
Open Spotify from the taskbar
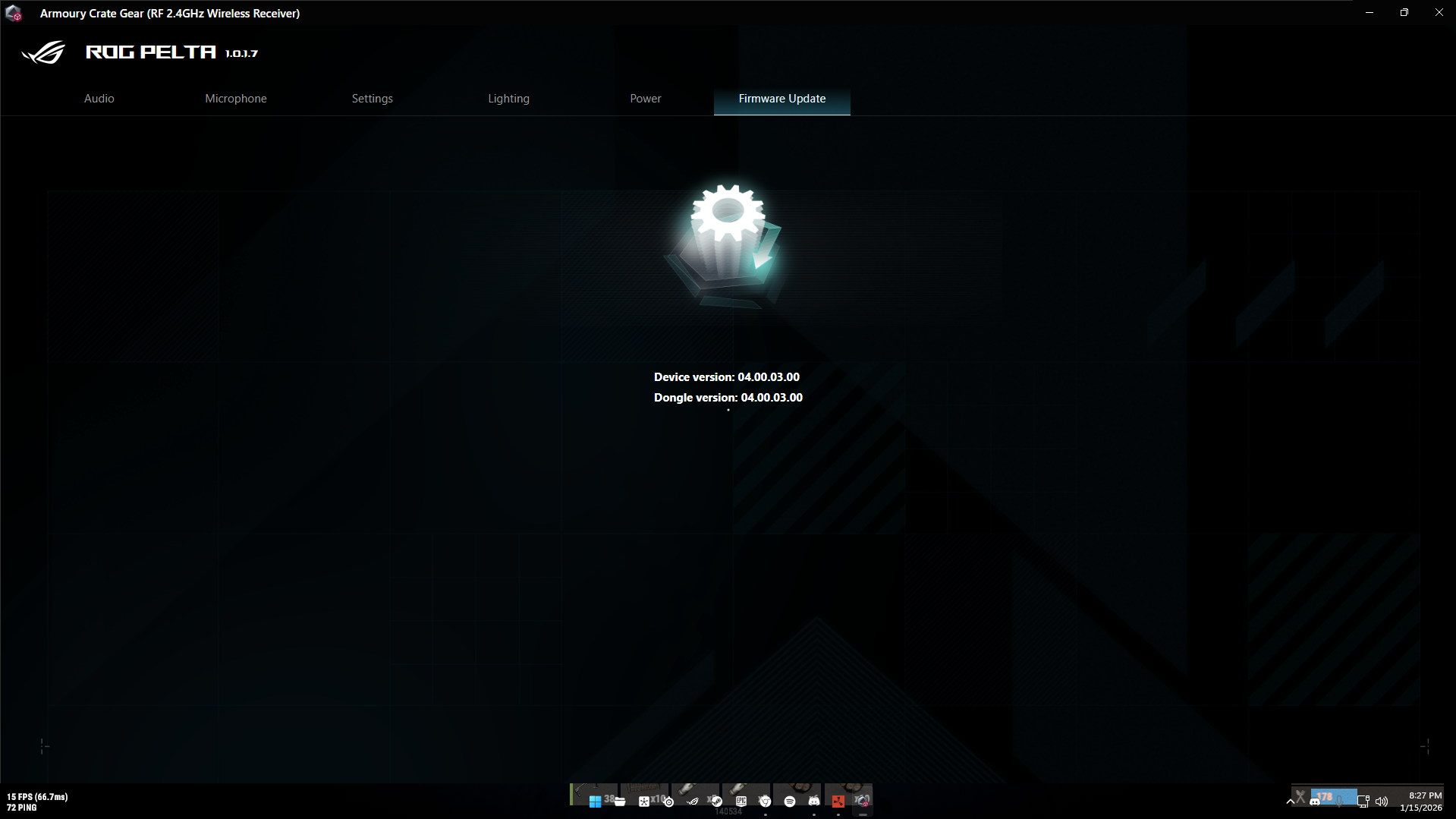pos(790,802)
